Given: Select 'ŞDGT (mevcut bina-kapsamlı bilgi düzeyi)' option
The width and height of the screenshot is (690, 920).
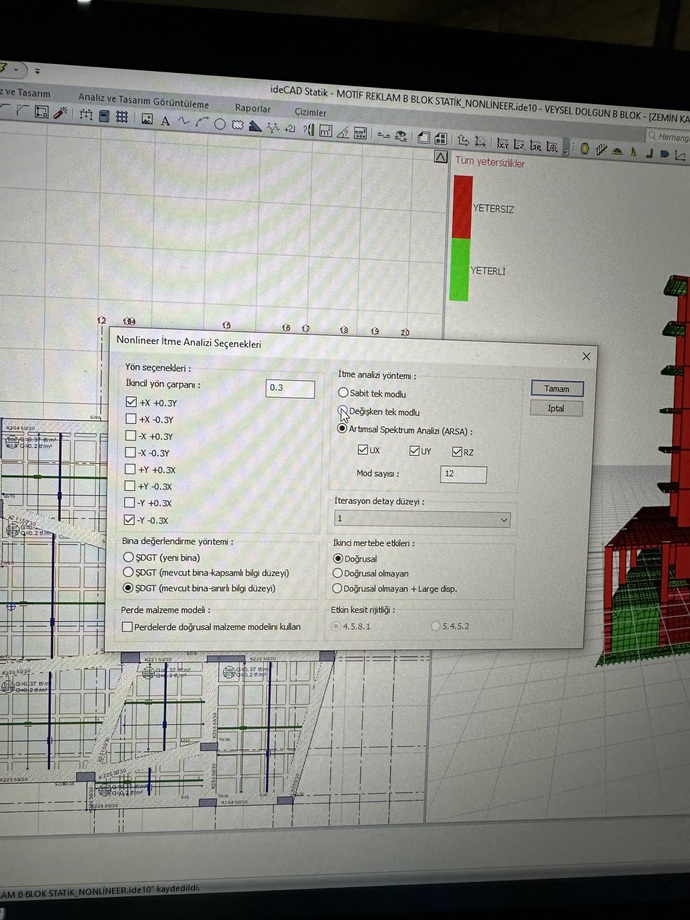Looking at the screenshot, I should pyautogui.click(x=128, y=571).
